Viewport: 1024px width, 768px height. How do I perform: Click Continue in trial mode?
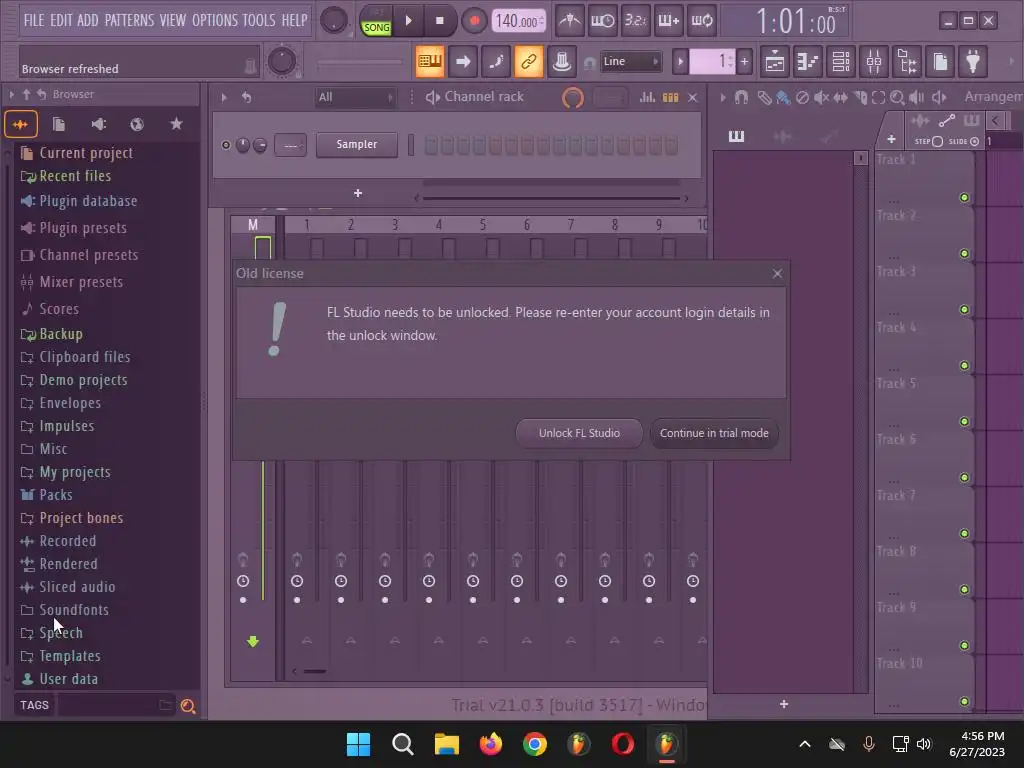pyautogui.click(x=714, y=434)
